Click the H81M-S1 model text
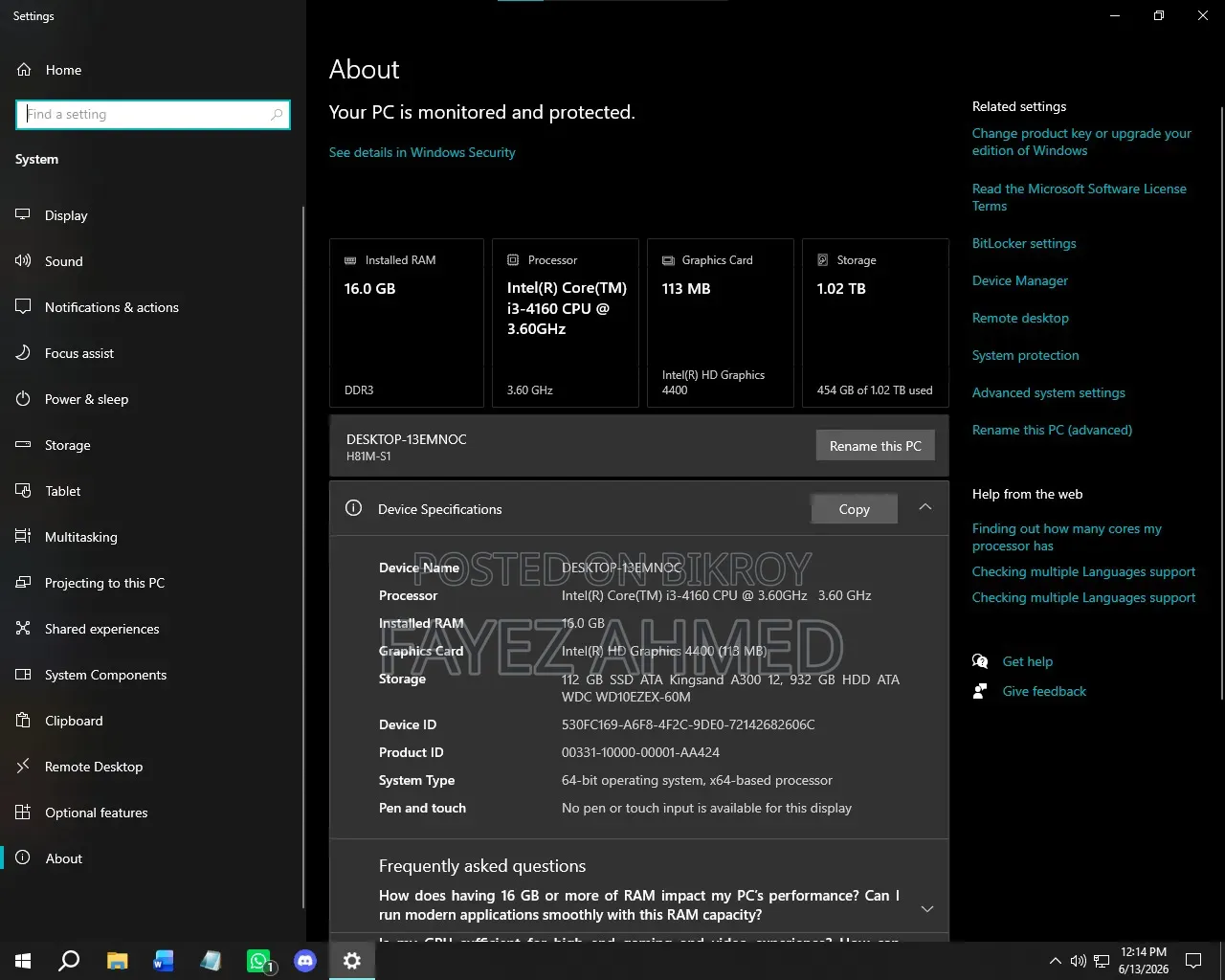1225x980 pixels. point(368,457)
